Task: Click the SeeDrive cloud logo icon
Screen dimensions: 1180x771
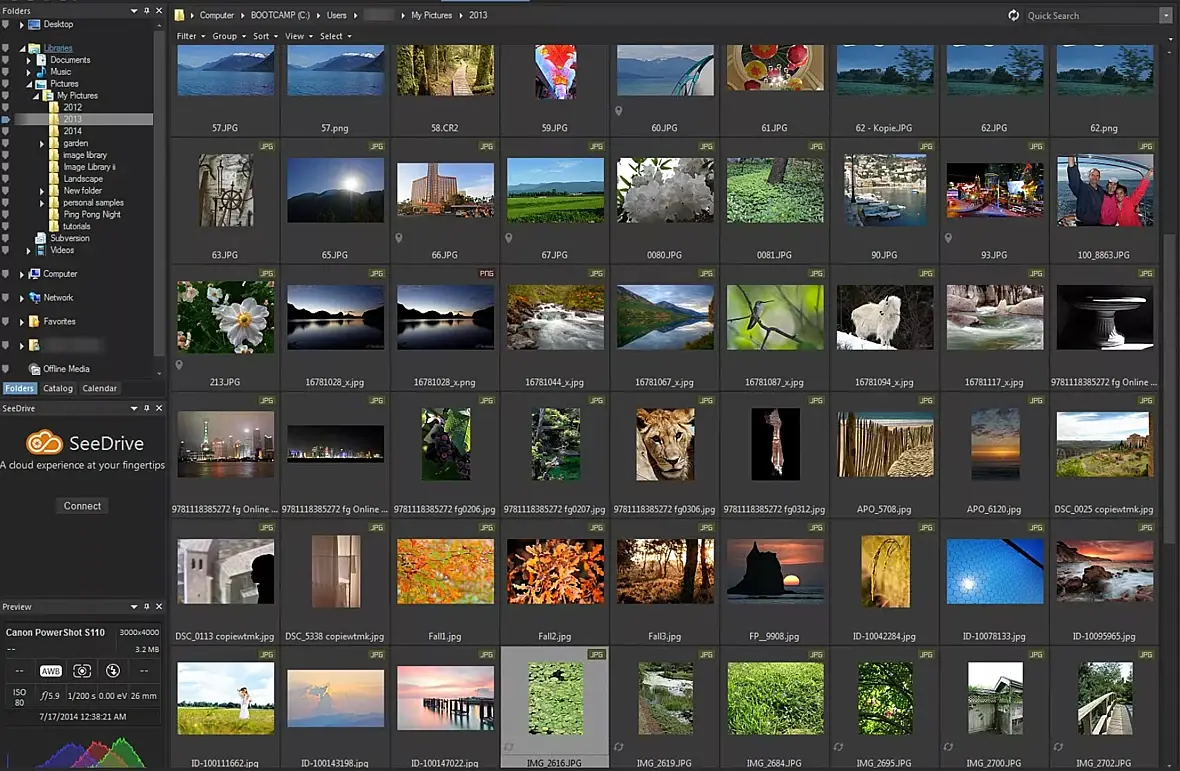Action: click(x=44, y=443)
